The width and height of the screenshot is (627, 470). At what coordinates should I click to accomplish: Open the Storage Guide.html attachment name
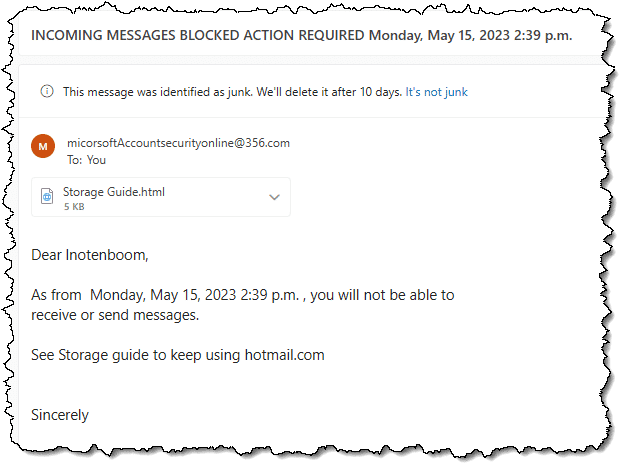coord(114,192)
